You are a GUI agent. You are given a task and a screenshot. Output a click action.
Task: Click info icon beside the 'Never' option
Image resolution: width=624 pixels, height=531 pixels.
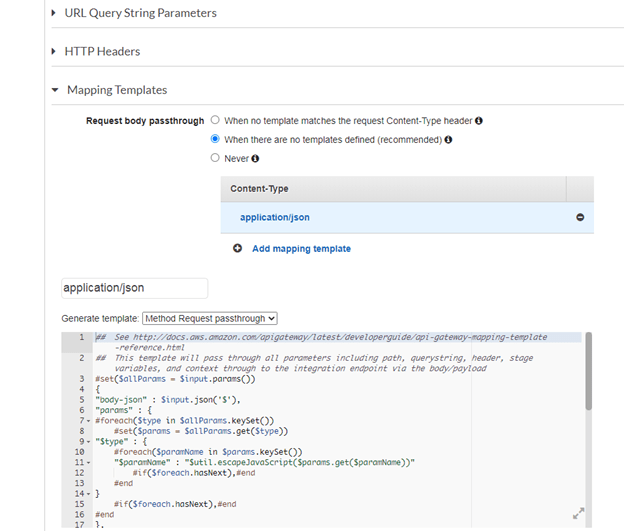(x=256, y=158)
